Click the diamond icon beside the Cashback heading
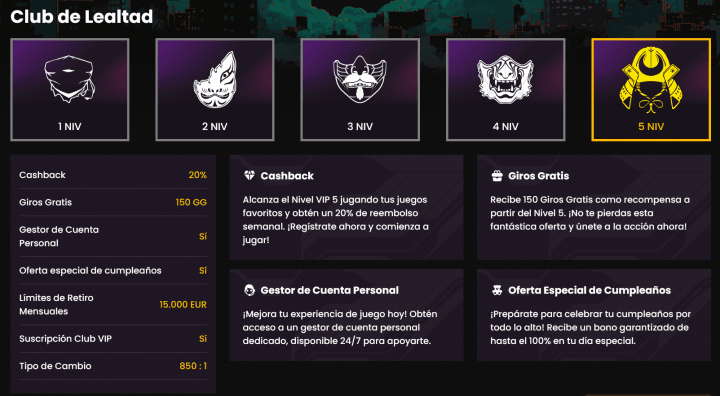The image size is (720, 396). pyautogui.click(x=249, y=175)
